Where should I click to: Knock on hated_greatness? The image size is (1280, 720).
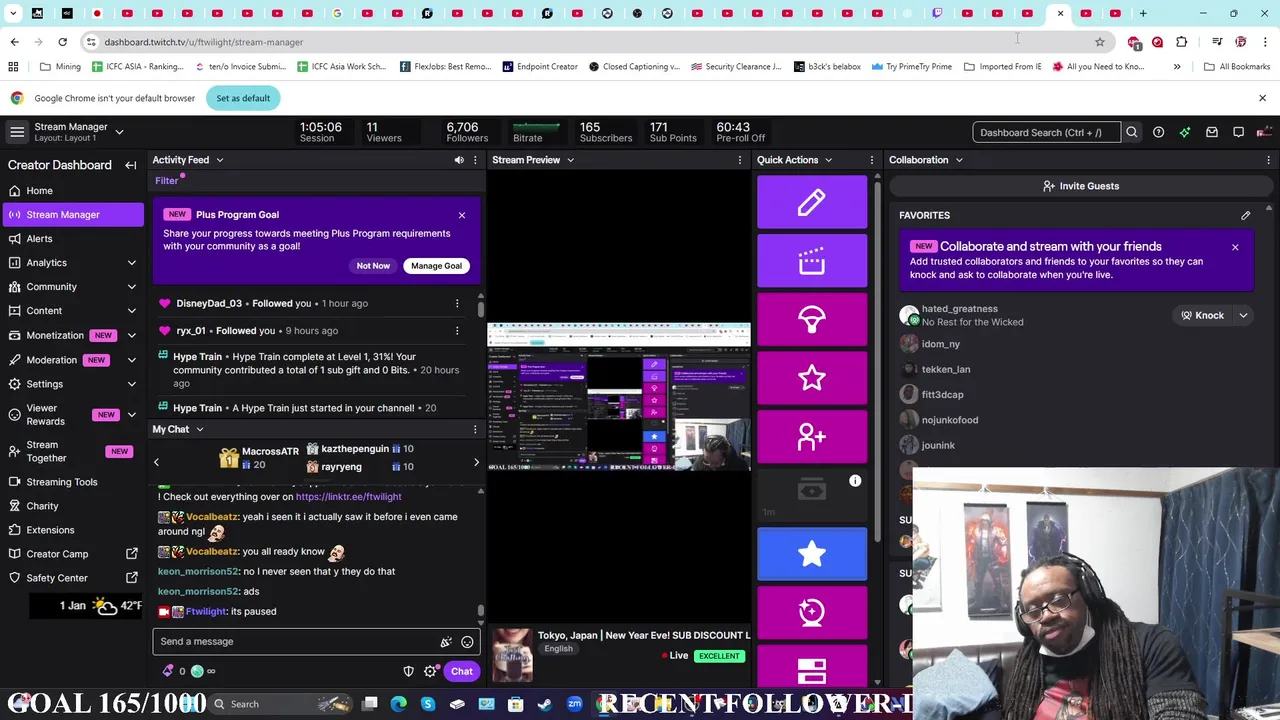1201,315
